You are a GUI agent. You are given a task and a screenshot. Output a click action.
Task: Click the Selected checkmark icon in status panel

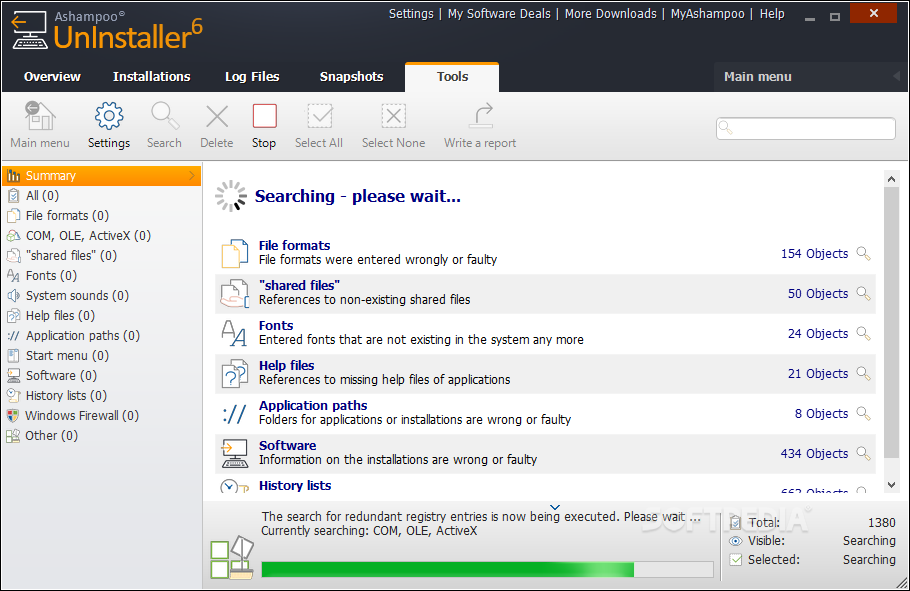click(736, 560)
